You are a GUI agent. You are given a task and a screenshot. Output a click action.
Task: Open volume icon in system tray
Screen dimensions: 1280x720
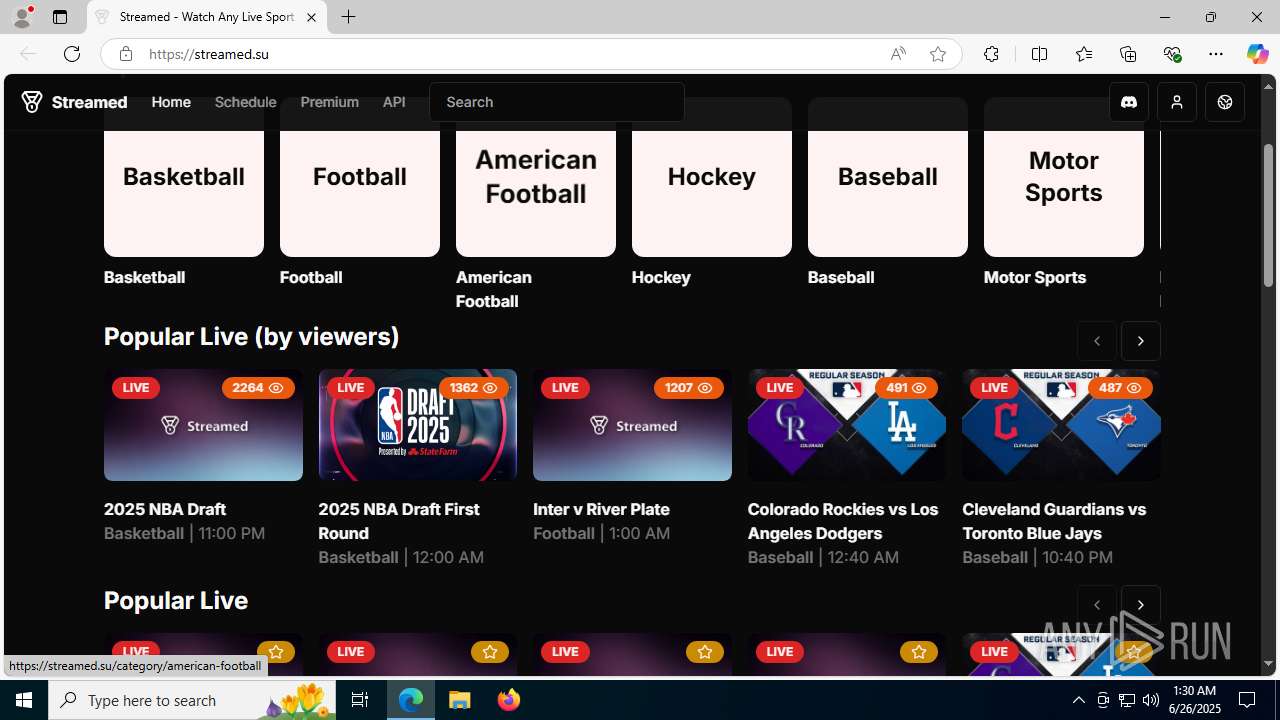[x=1150, y=700]
